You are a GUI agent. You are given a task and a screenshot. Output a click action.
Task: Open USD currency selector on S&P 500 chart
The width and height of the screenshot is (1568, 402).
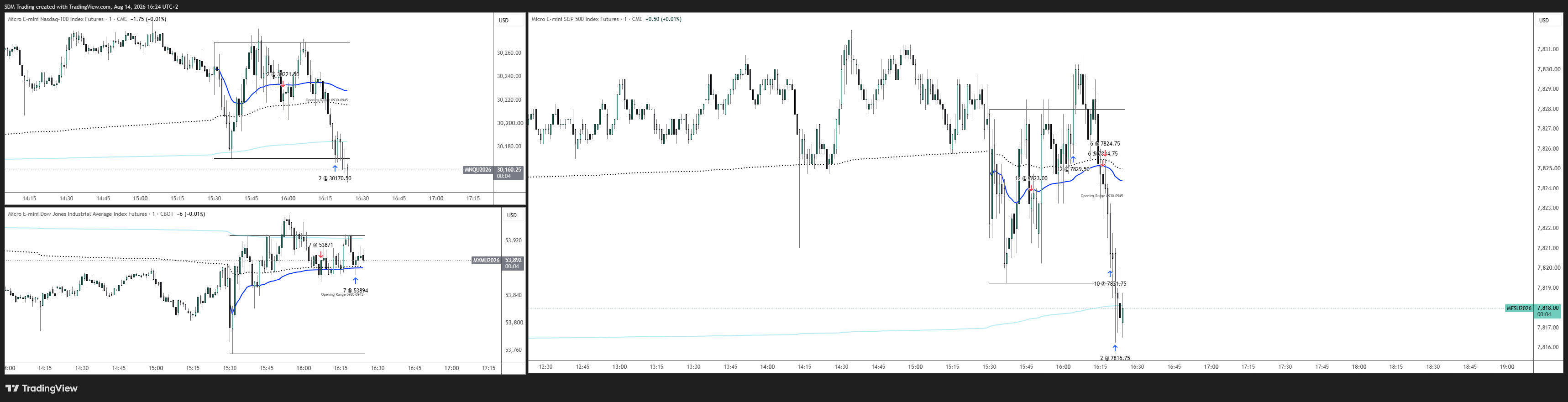tap(1544, 20)
